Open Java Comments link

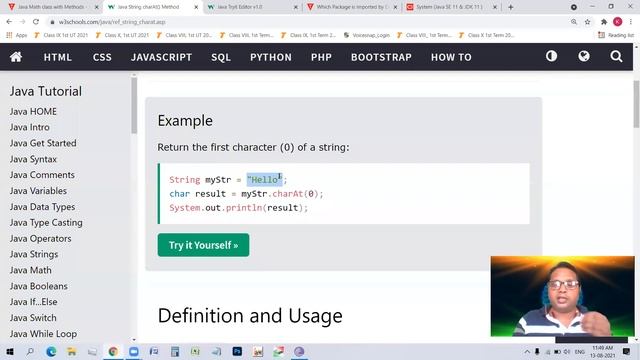42,175
